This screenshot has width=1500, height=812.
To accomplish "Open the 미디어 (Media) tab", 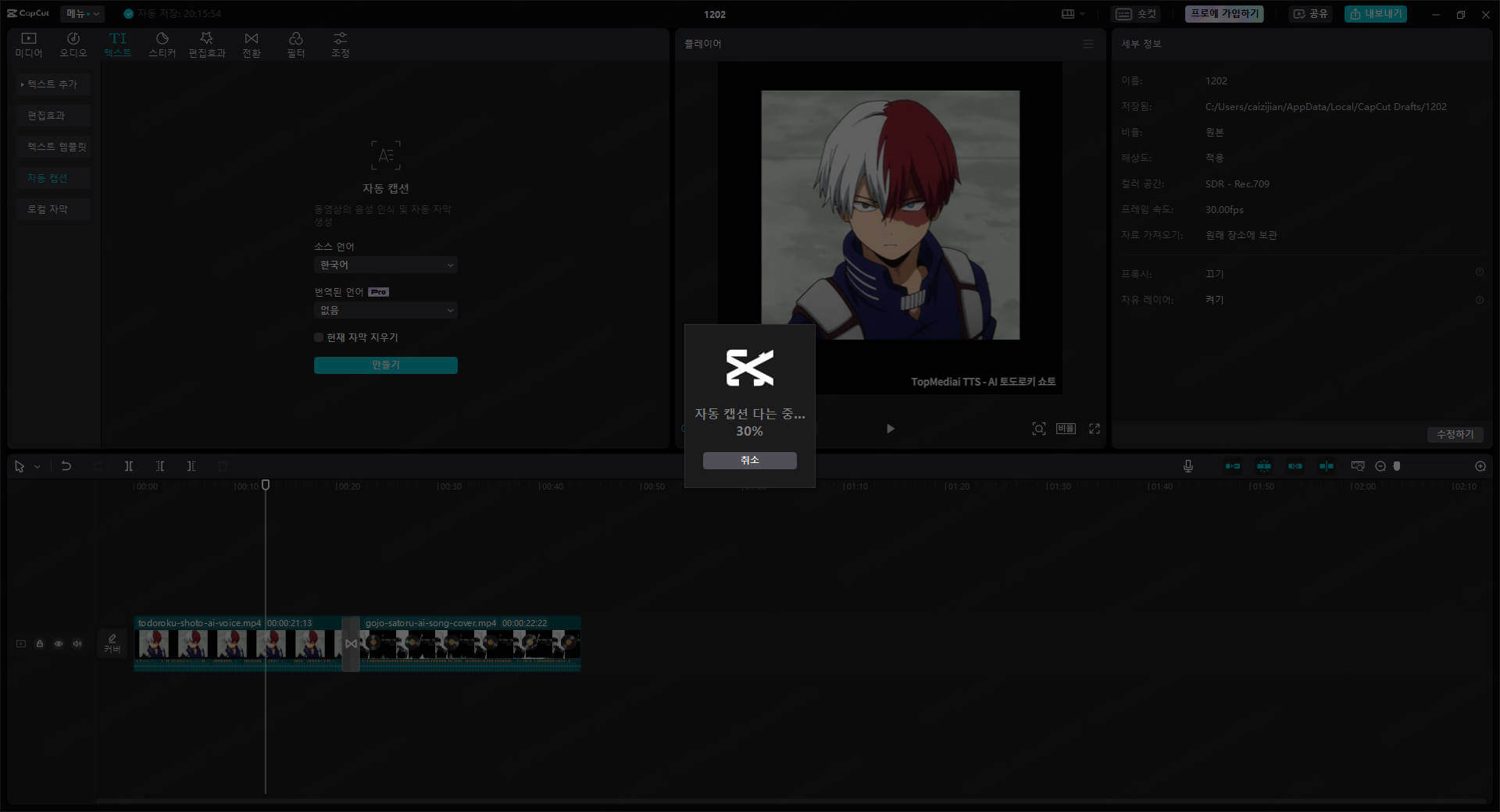I will 29,45.
